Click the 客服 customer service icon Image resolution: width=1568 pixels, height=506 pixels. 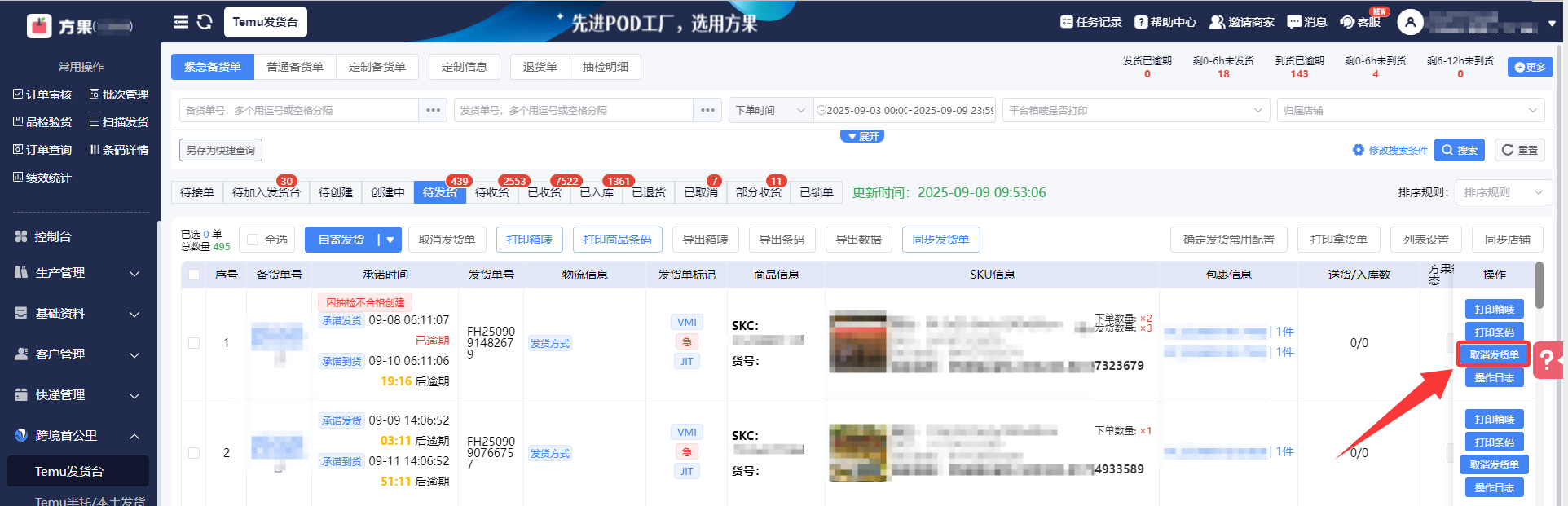point(1348,22)
